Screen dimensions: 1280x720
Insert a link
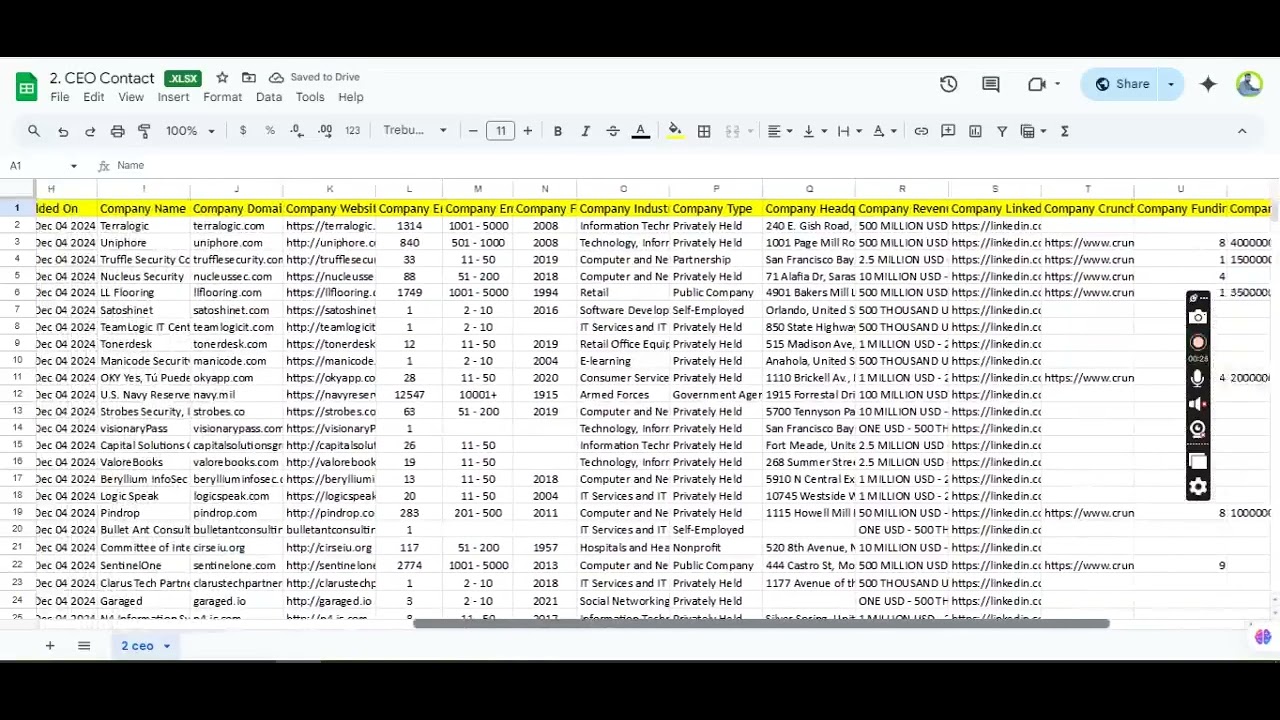click(x=921, y=131)
